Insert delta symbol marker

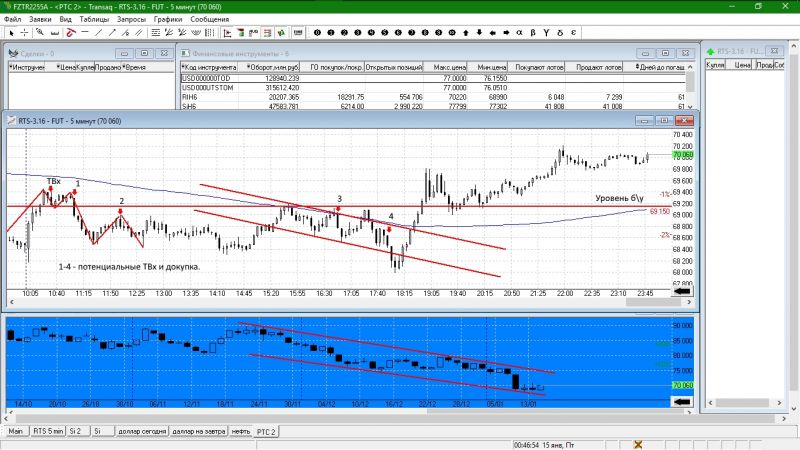560,33
